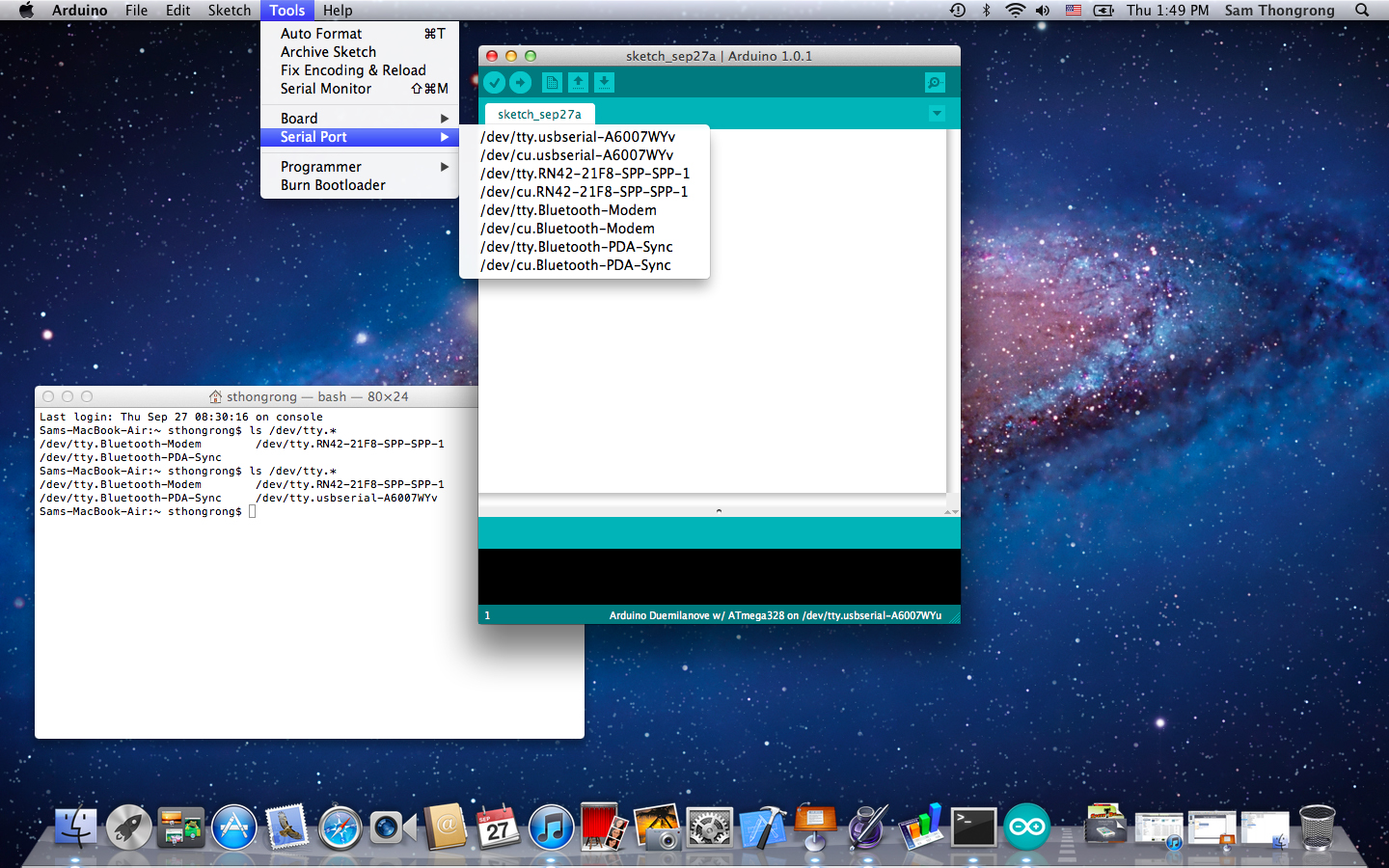This screenshot has width=1389, height=868.
Task: Open the Apple menu
Action: point(26,11)
